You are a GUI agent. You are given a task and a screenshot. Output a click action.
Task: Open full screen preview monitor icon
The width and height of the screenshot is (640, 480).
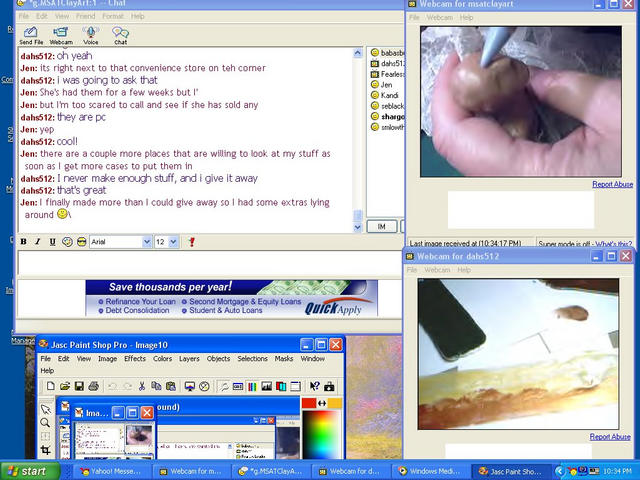click(x=190, y=386)
